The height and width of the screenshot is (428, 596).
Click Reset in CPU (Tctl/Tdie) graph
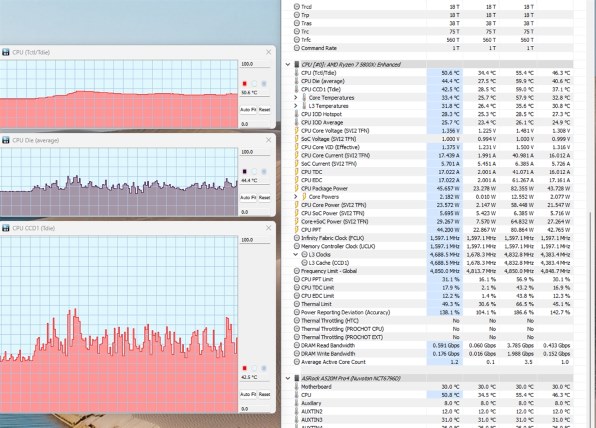coord(265,109)
